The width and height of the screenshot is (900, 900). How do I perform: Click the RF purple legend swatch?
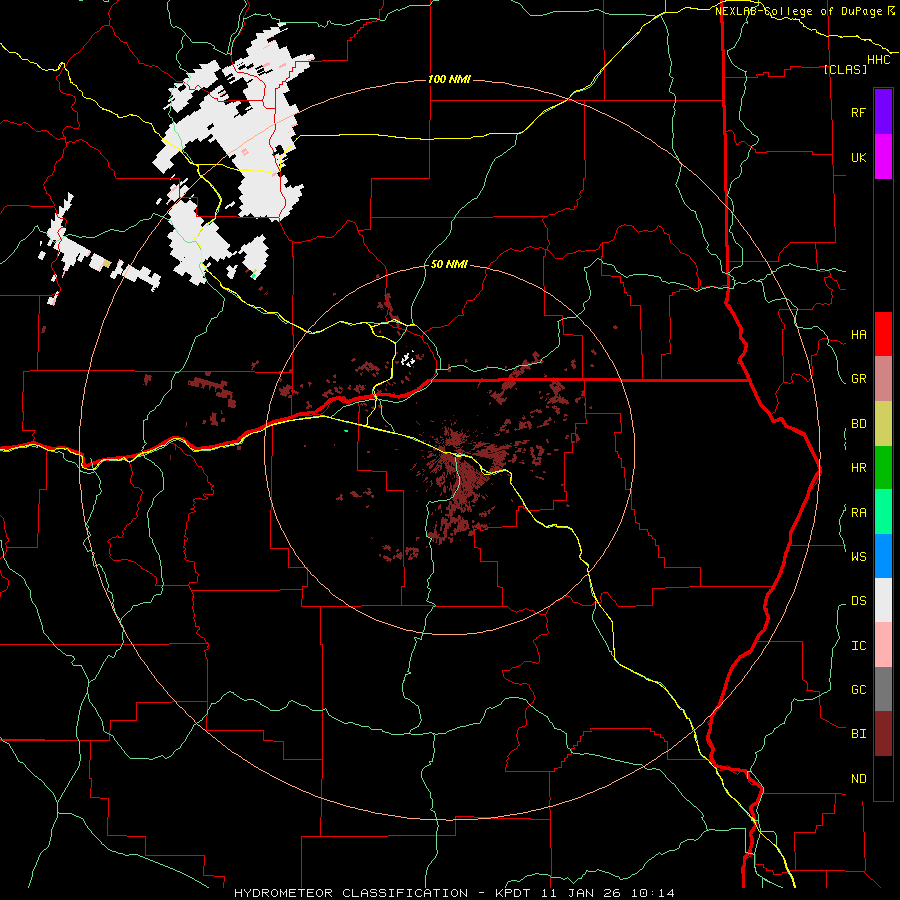click(x=883, y=112)
